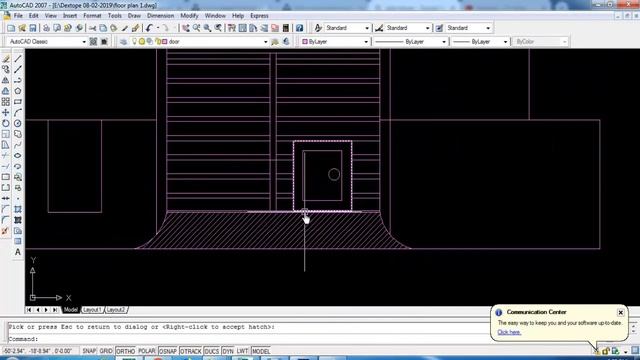Toggle DYN dynamic input
The height and width of the screenshot is (360, 640).
point(228,351)
